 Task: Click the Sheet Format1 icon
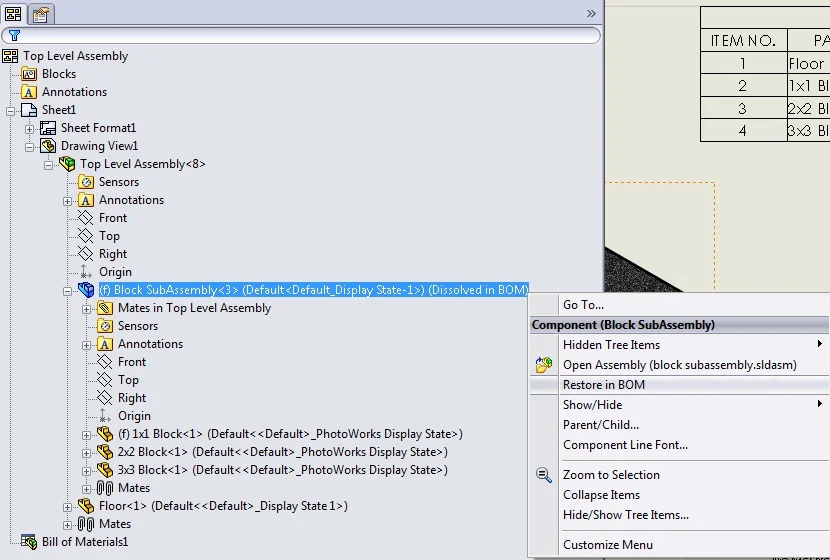(x=48, y=128)
